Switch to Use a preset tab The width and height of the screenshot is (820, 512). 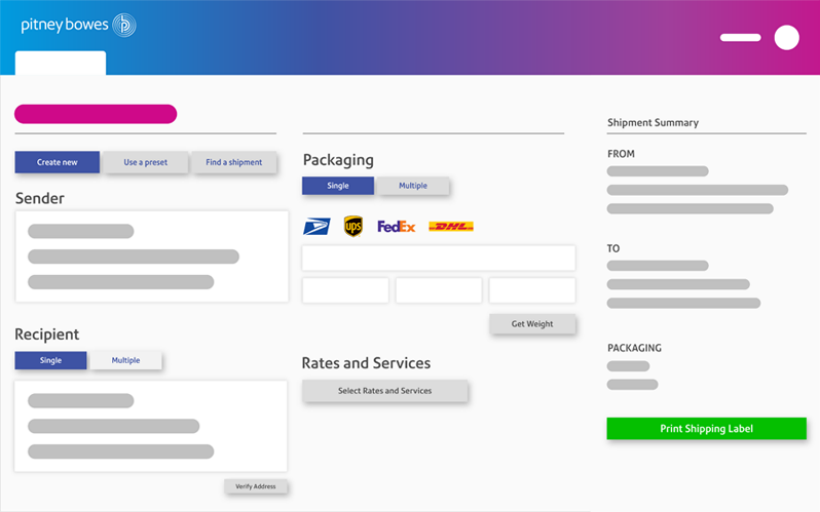(x=146, y=162)
